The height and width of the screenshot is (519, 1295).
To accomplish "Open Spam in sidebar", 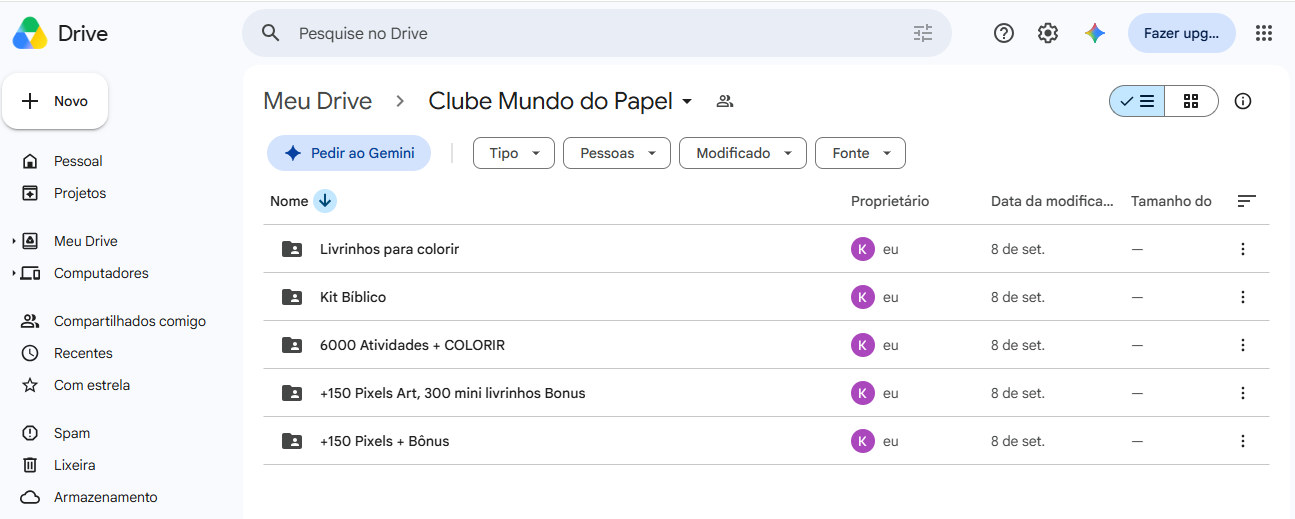I will tap(72, 433).
